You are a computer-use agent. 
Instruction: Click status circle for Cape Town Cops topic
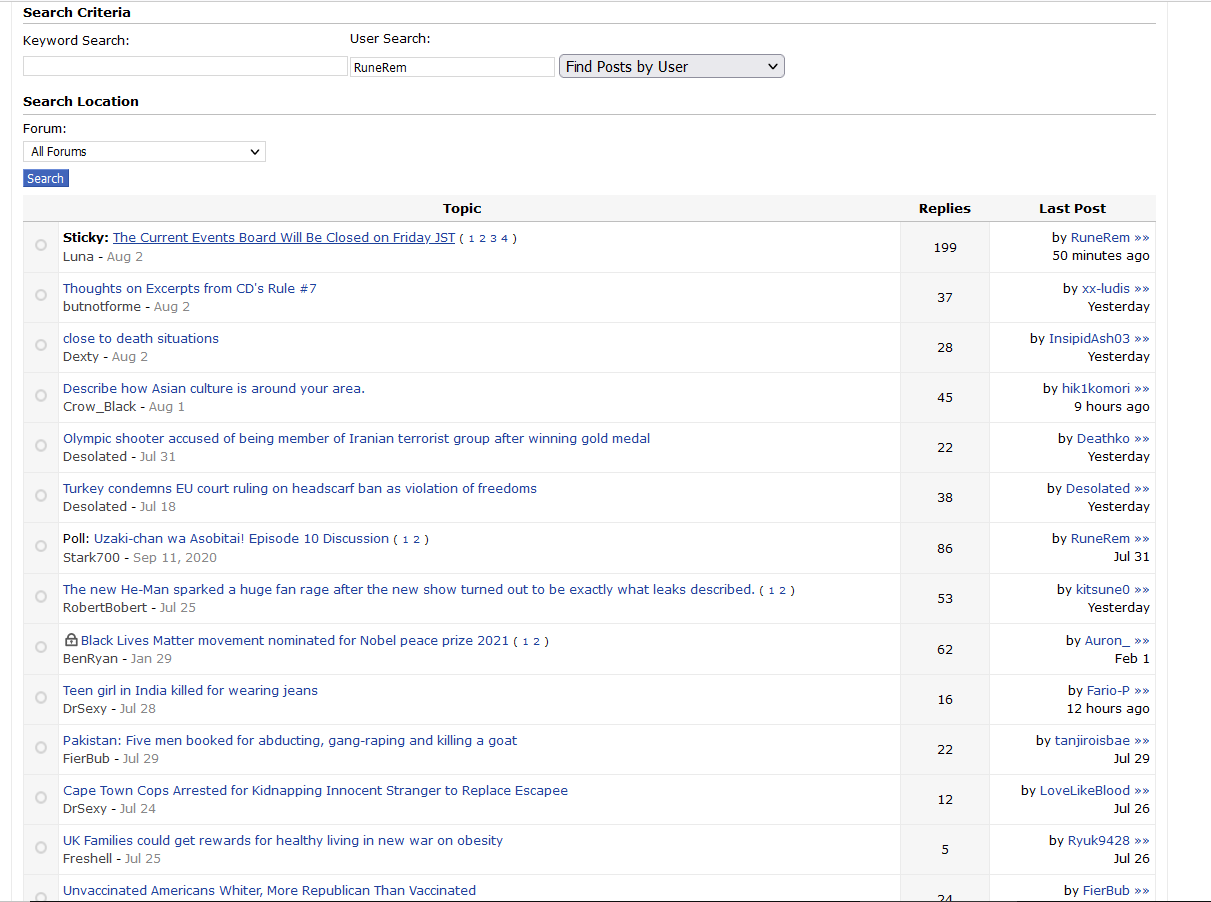point(41,797)
